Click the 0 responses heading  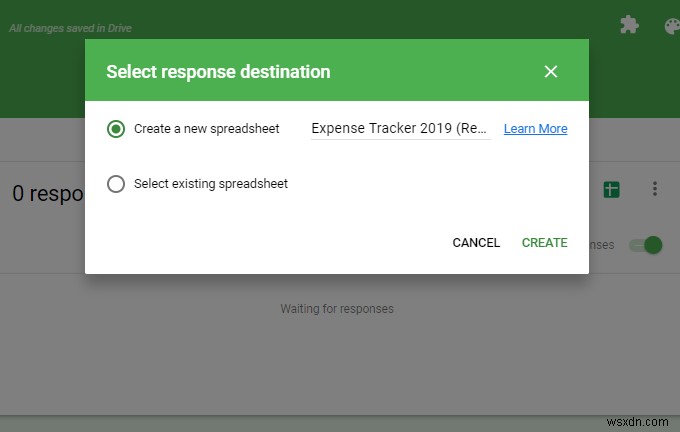click(x=48, y=193)
